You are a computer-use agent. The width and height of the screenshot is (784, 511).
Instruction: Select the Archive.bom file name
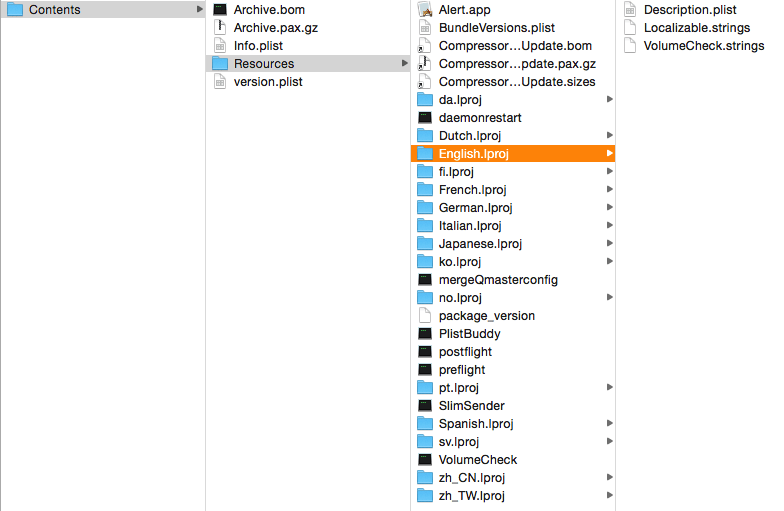tap(269, 10)
